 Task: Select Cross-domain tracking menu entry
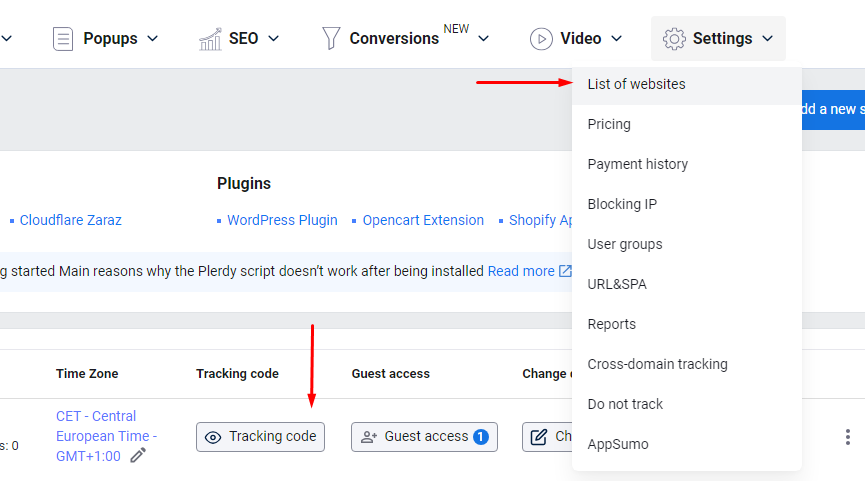(657, 364)
